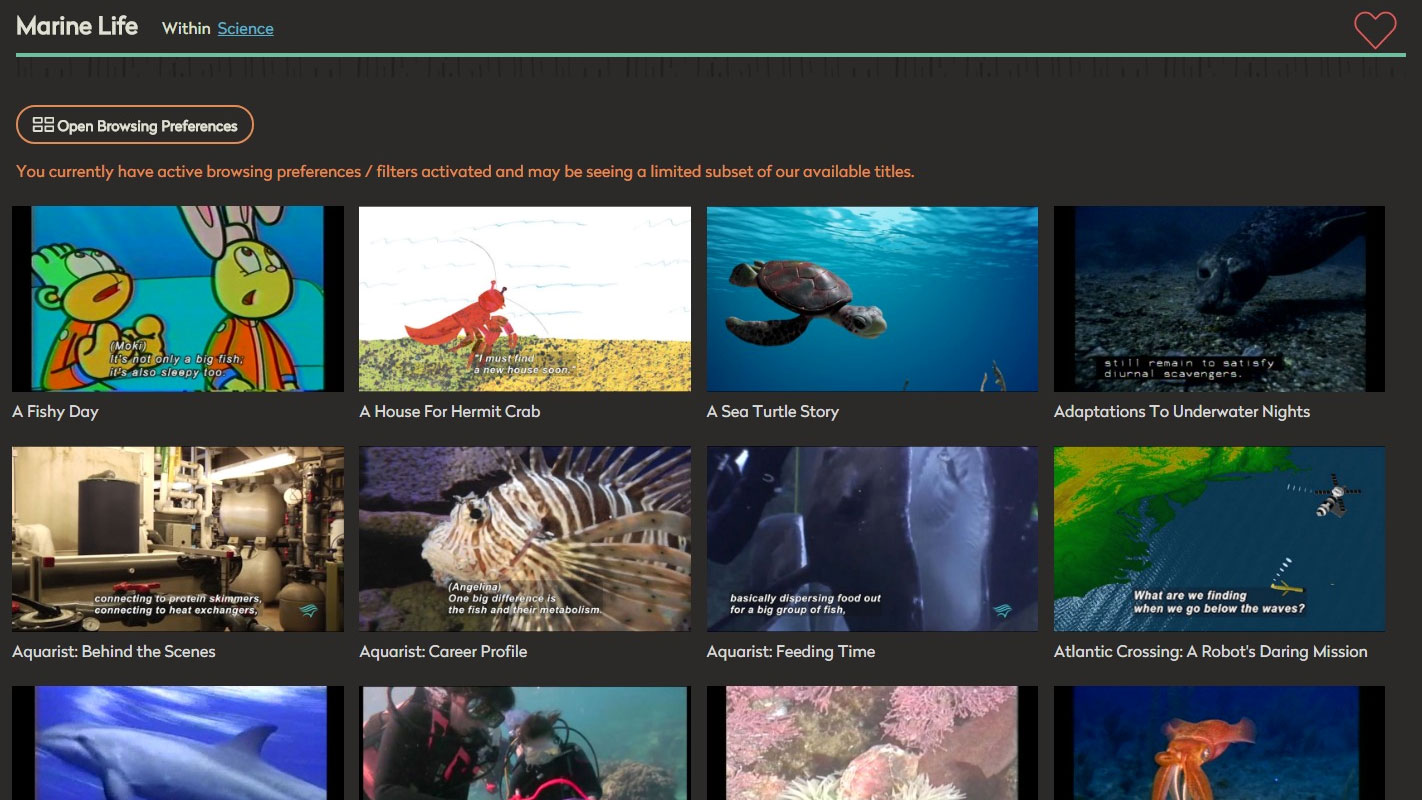Viewport: 1422px width, 800px height.
Task: Open Aquarist: Career Profile lionfish thumbnail
Action: tap(525, 539)
